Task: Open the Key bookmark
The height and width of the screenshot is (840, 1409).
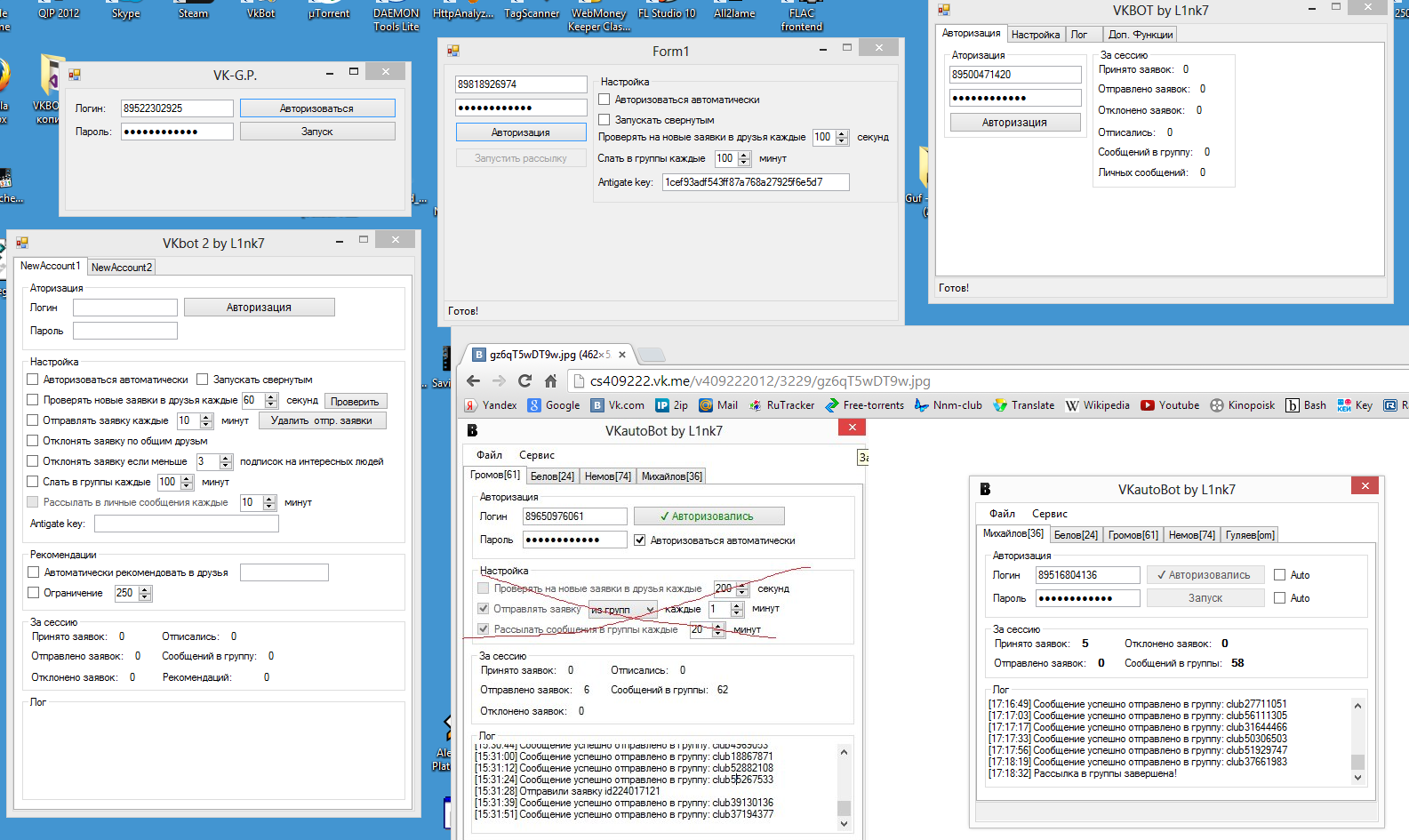Action: coord(1355,405)
